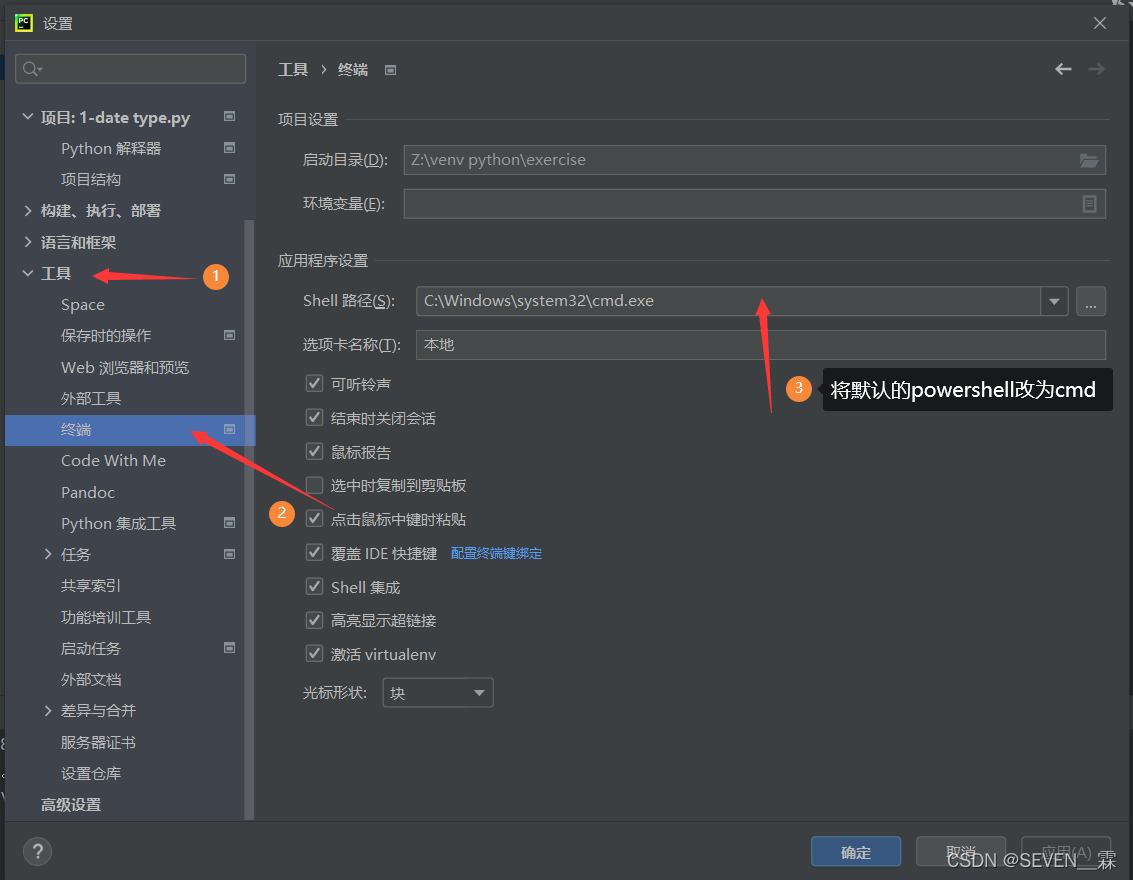Browse folder icon in 启动目录 field

click(x=1089, y=160)
